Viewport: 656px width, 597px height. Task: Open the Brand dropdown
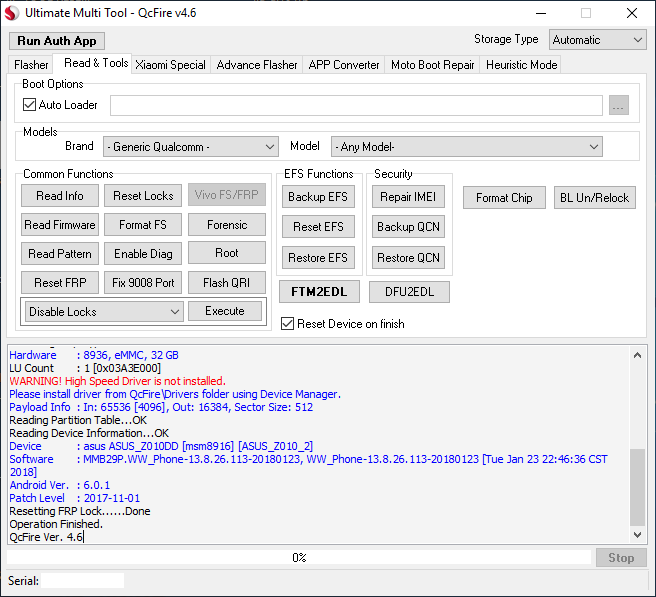click(x=191, y=147)
